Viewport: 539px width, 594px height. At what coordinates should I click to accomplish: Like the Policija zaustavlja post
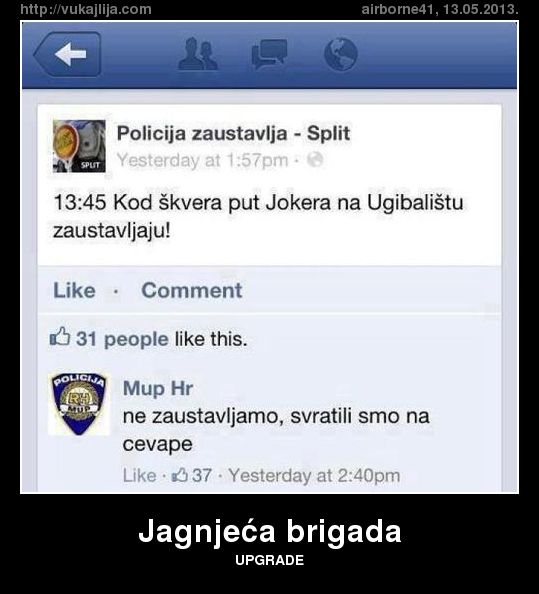(74, 291)
